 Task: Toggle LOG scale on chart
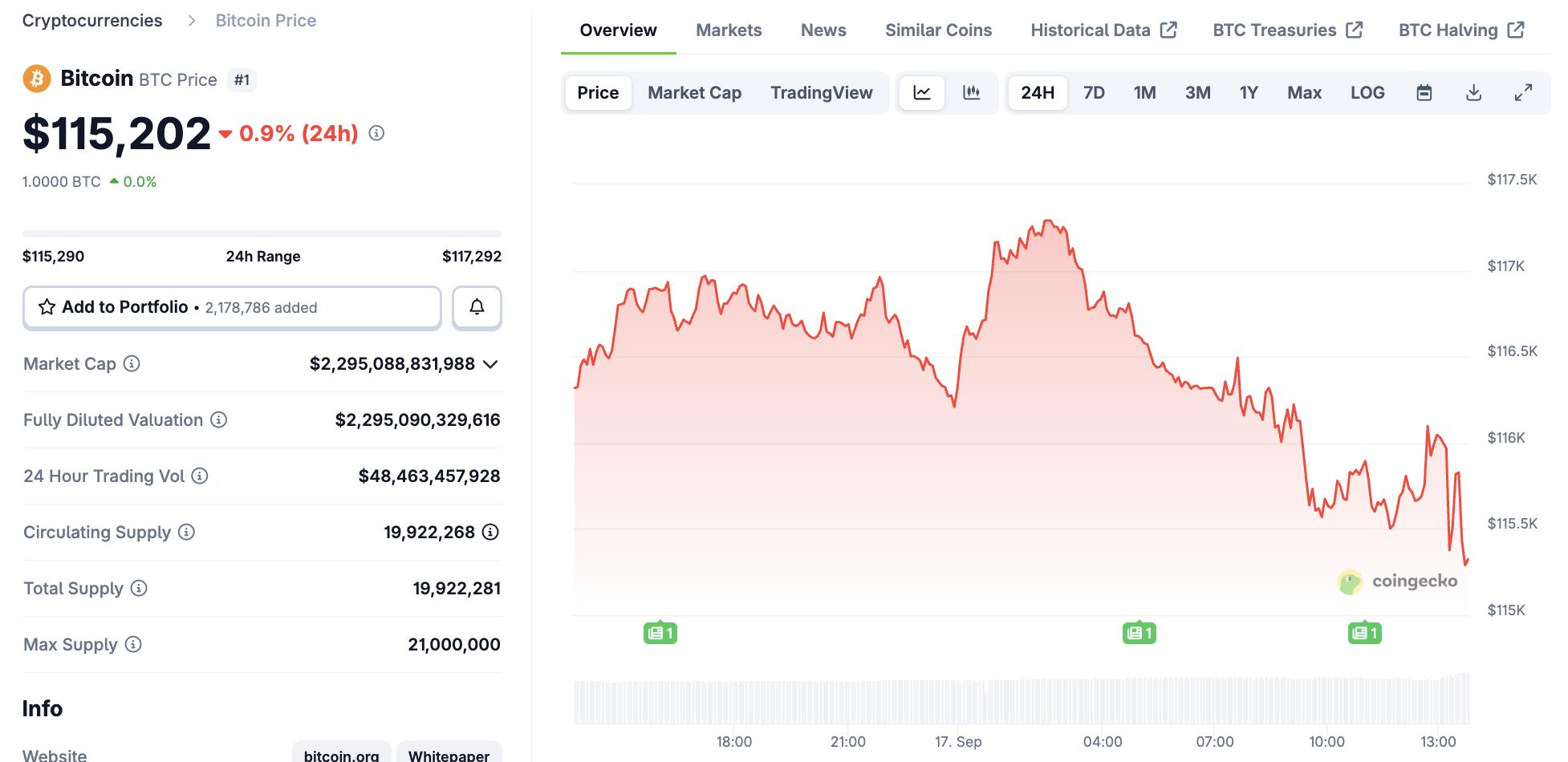[1367, 93]
